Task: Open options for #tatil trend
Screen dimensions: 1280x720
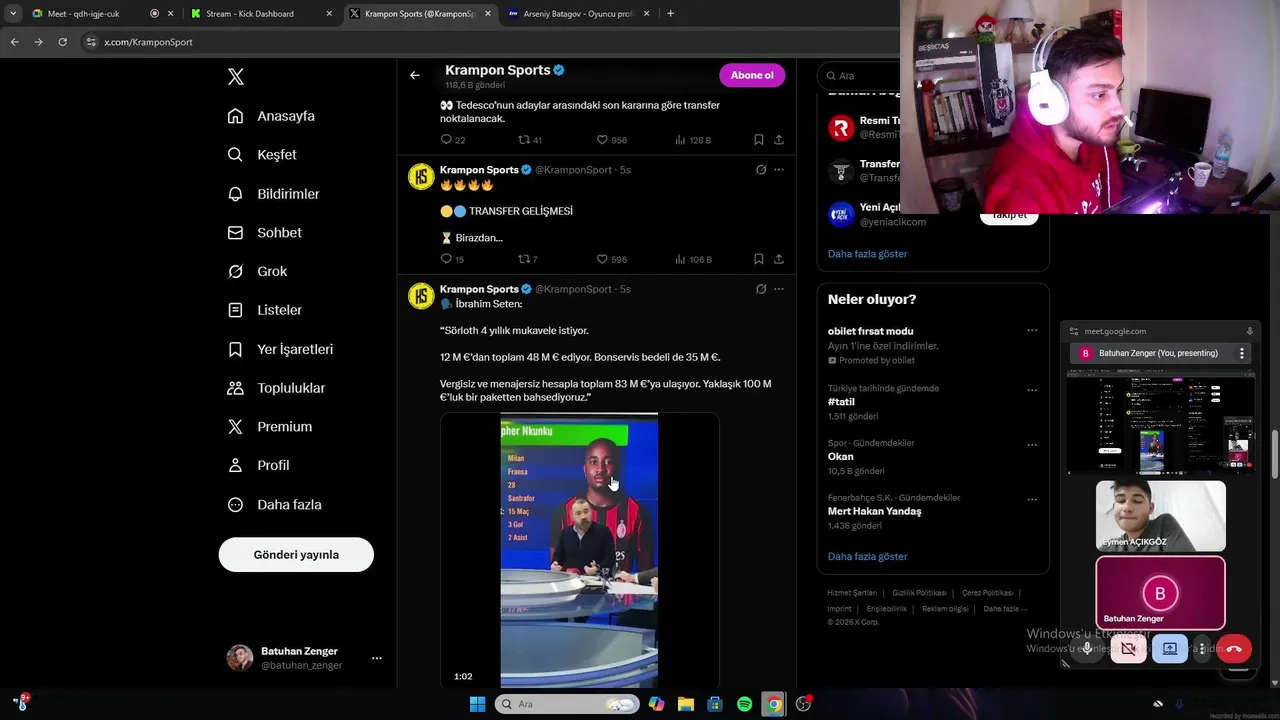Action: coord(1032,390)
